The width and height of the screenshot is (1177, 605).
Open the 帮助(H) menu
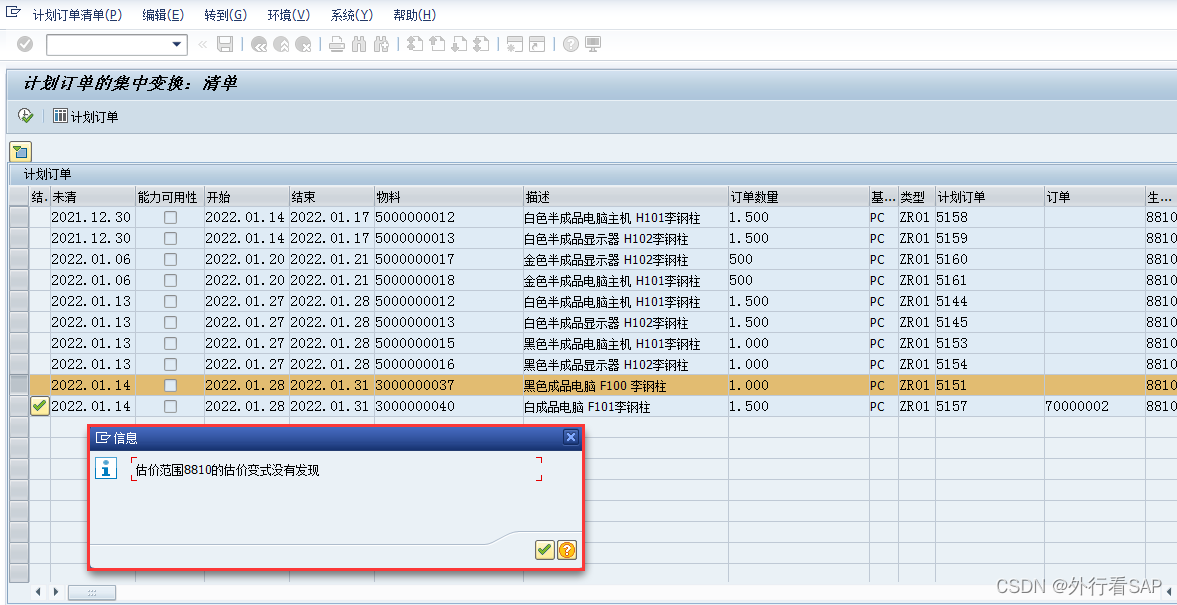(x=414, y=15)
